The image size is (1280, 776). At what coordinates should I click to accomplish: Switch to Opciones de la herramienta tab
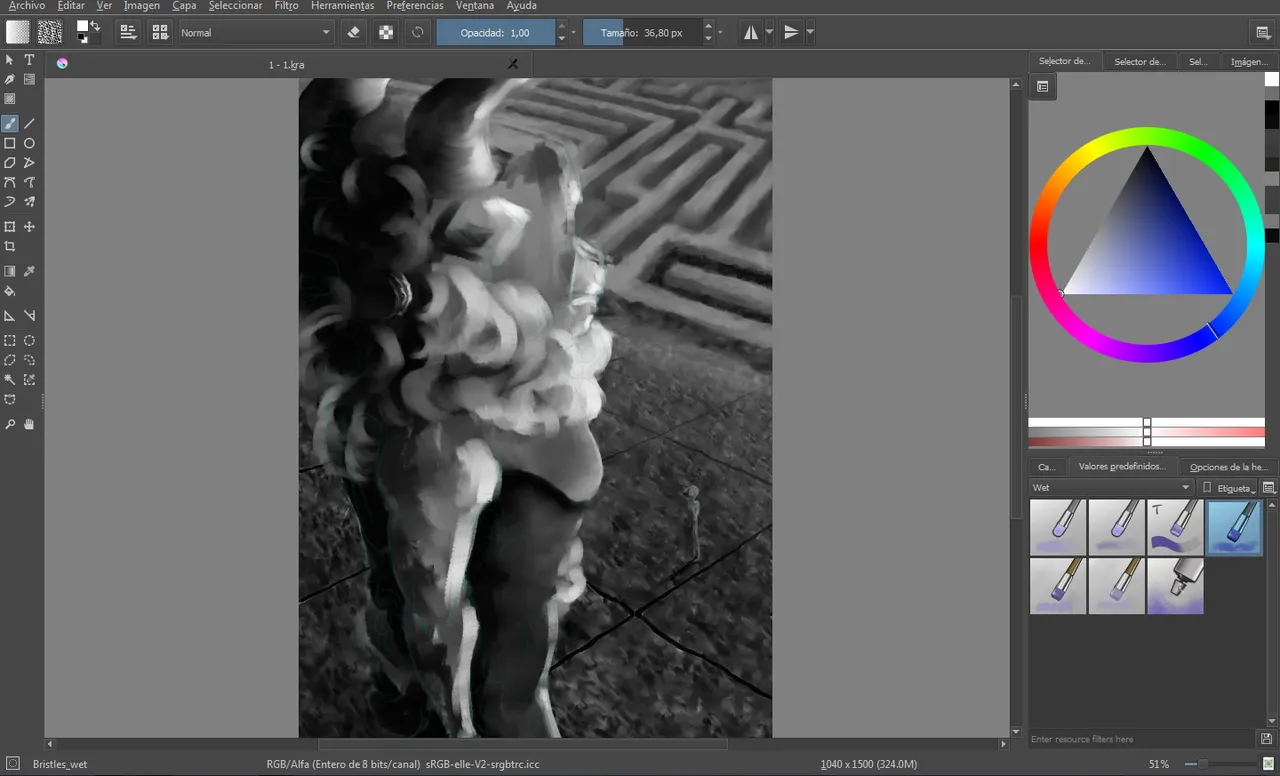pos(1229,467)
